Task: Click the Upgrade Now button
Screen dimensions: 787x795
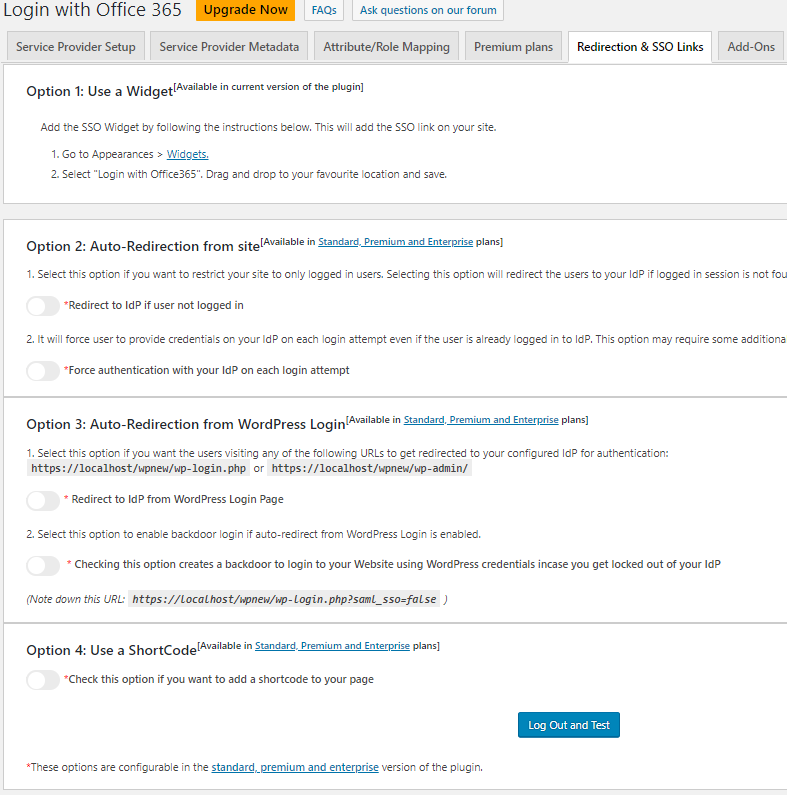Action: point(245,10)
